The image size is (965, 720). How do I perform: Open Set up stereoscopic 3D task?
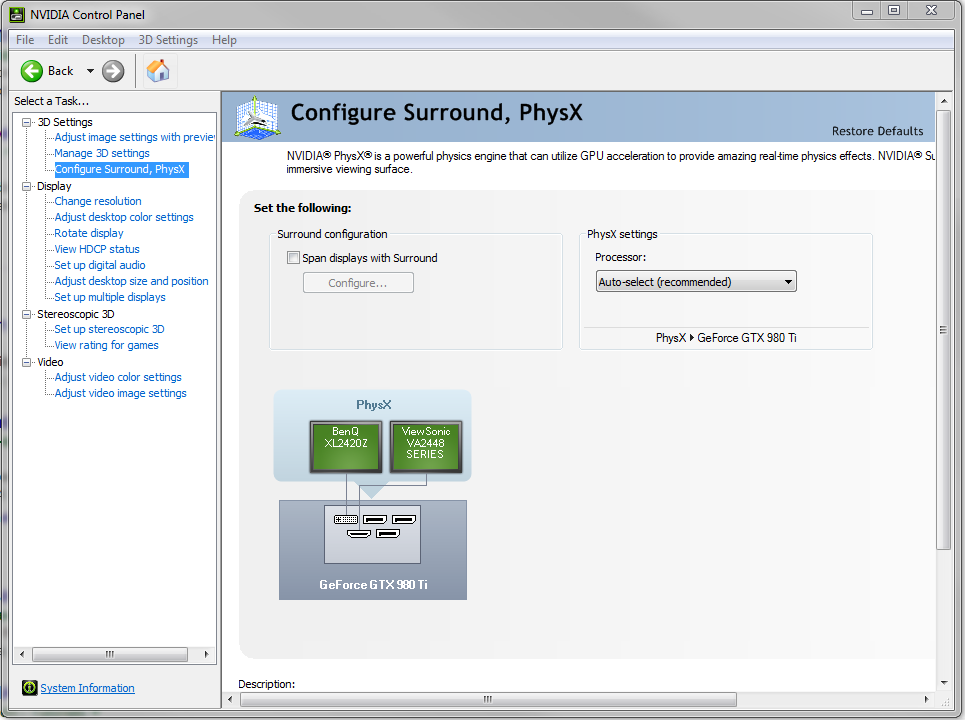point(109,329)
